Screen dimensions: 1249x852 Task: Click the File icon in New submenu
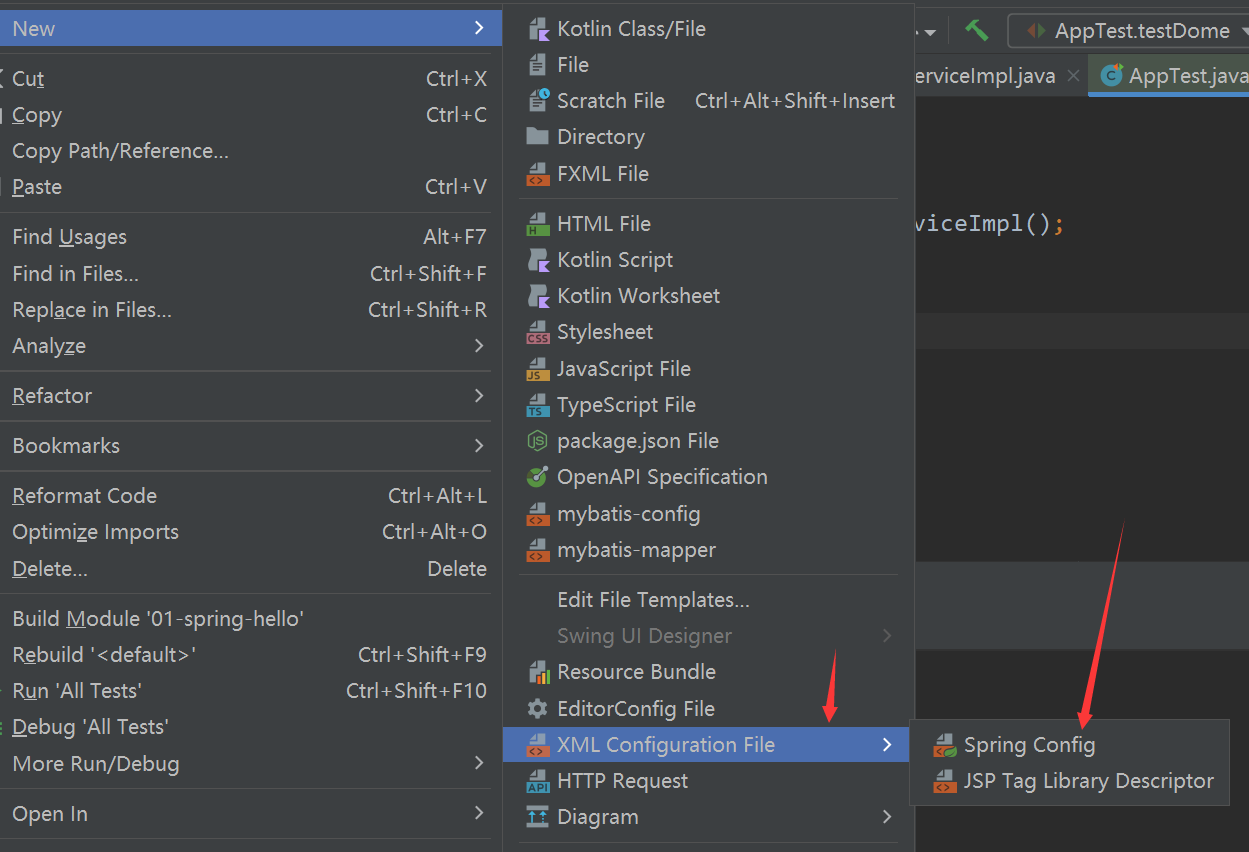coord(538,65)
